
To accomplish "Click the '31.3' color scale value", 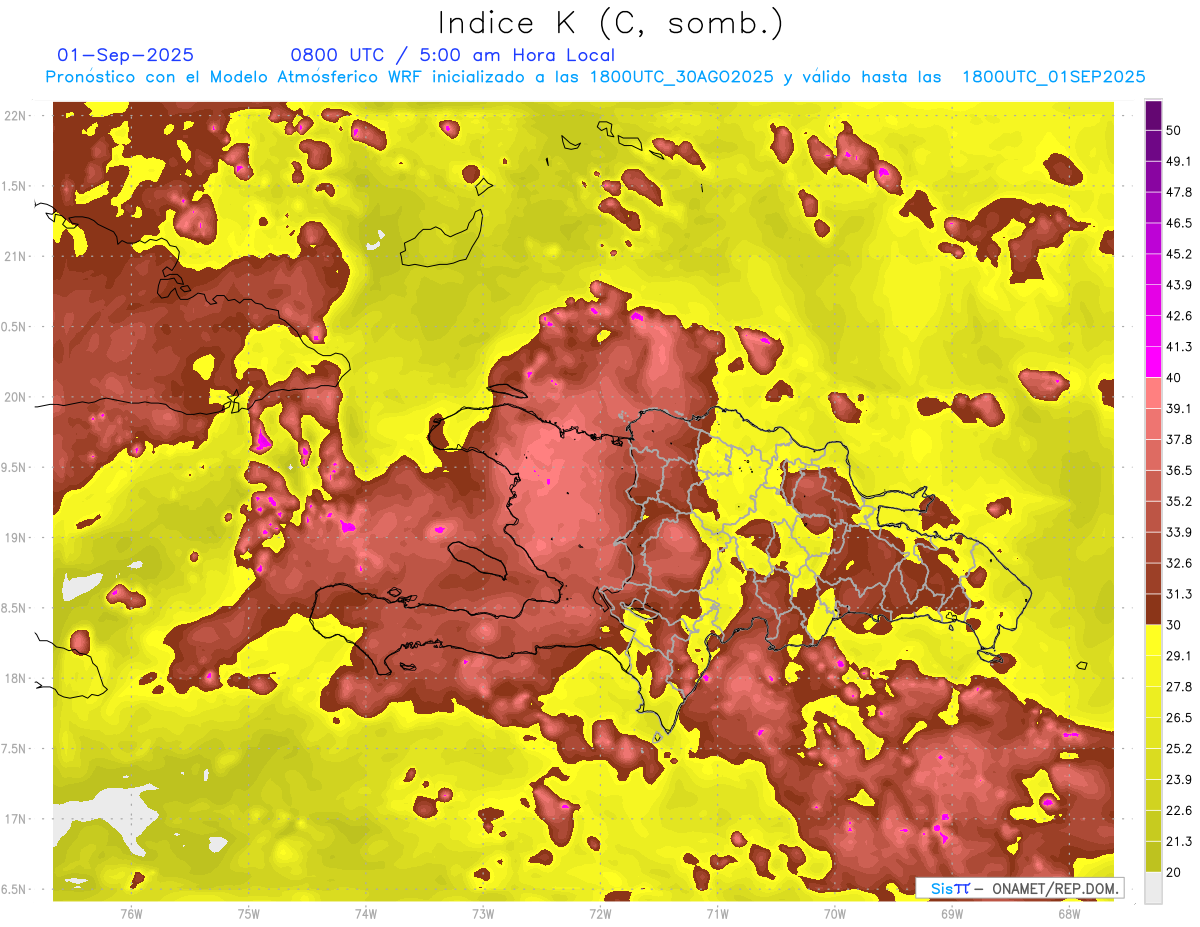I will pos(1178,594).
